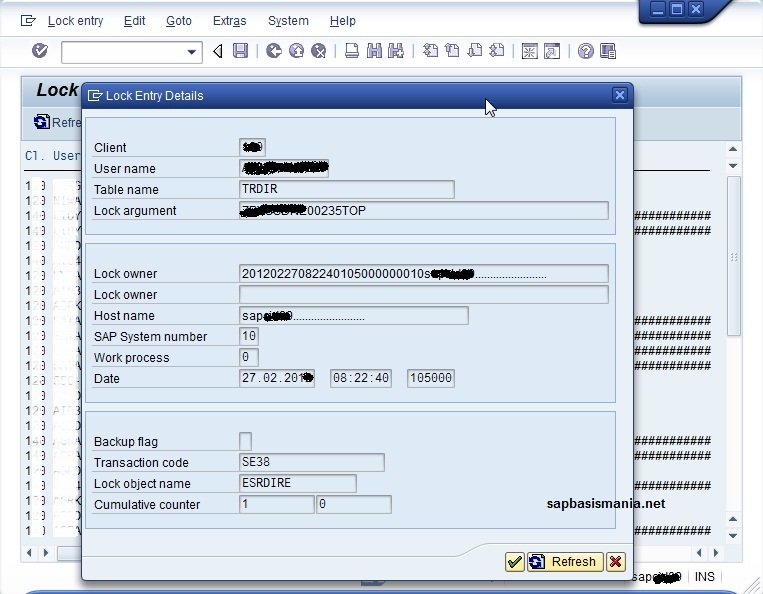Click the down arrow below the top scroll arrow

click(733, 166)
